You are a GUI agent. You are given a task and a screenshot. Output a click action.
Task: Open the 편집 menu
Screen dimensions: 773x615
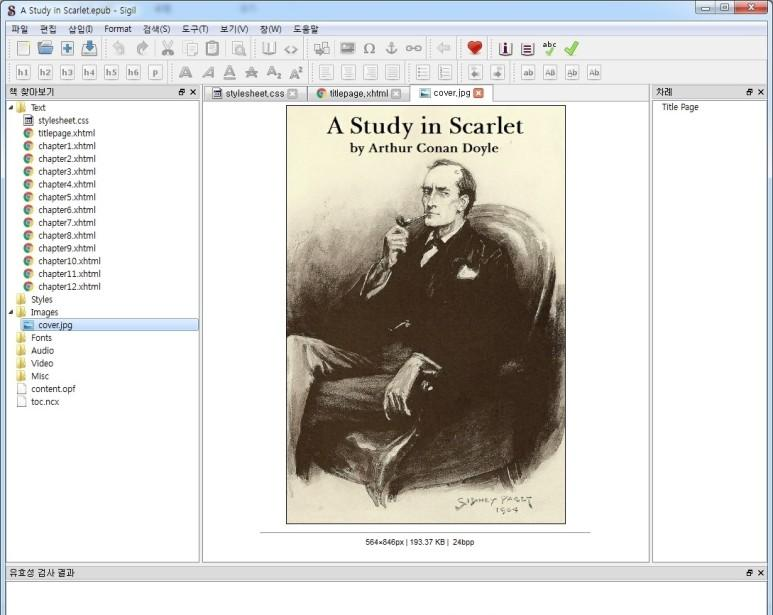point(48,29)
